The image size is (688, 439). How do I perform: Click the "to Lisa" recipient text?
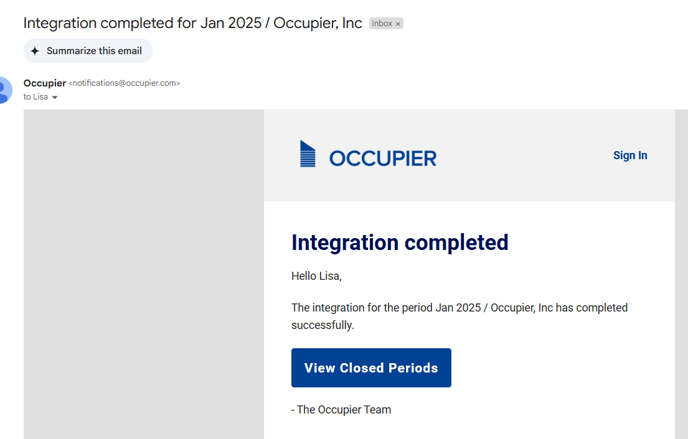(36, 97)
